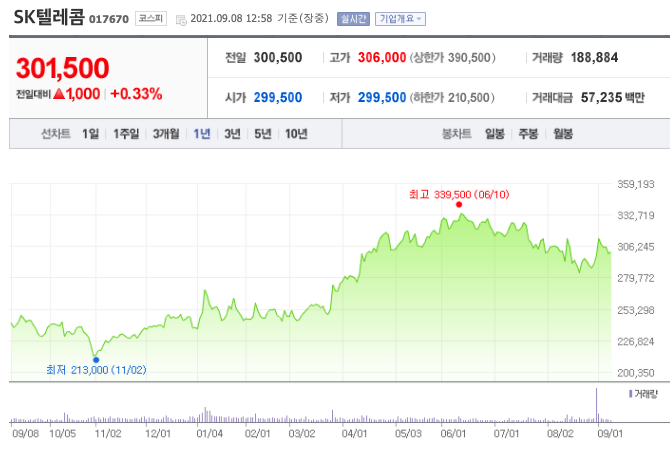Click the 고가 value 306,000

pos(382,58)
